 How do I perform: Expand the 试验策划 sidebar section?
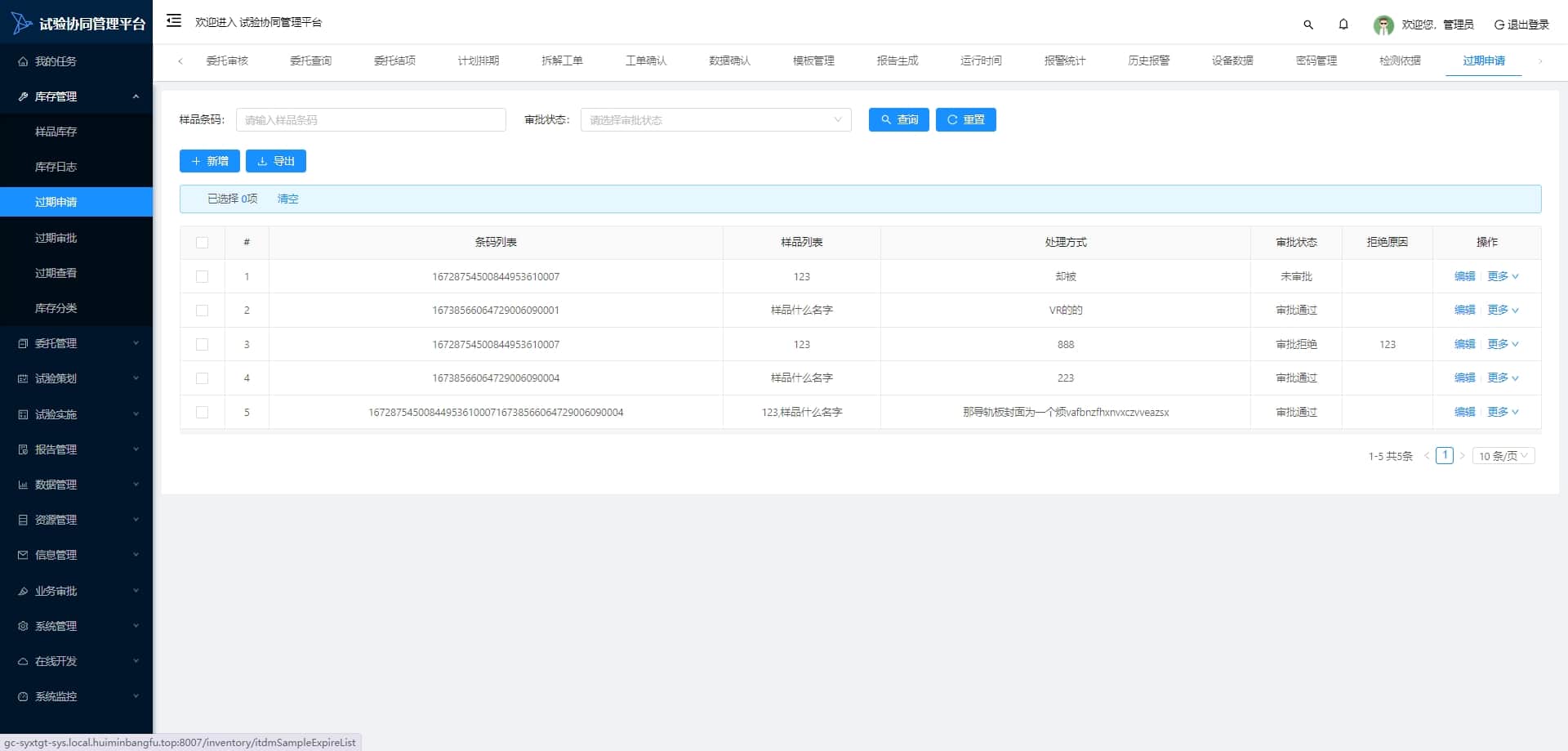(x=76, y=378)
